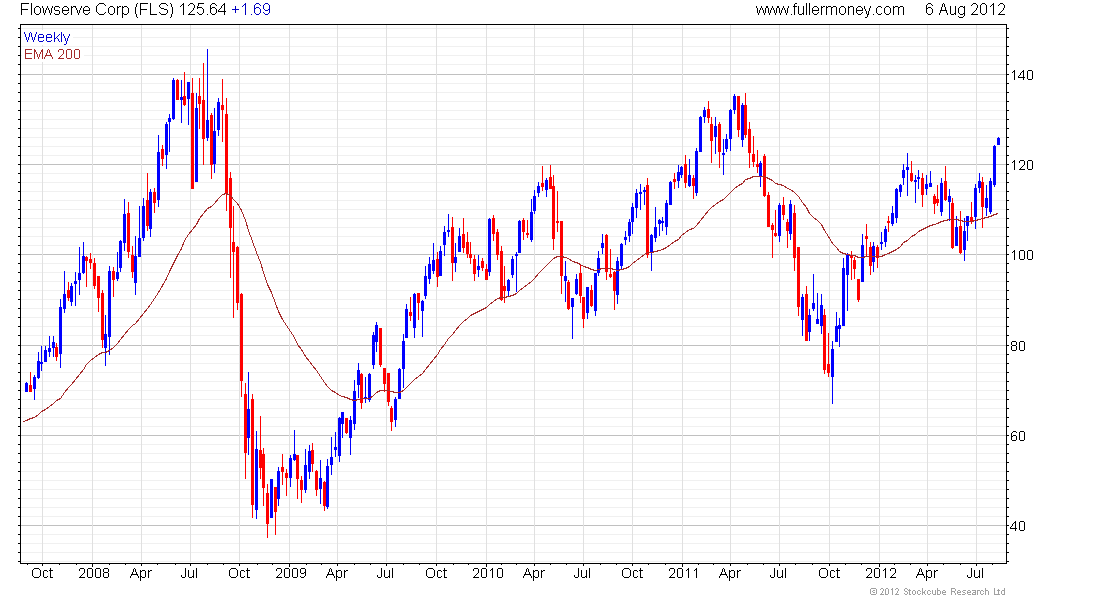Click the '2011' date axis label

(683, 573)
